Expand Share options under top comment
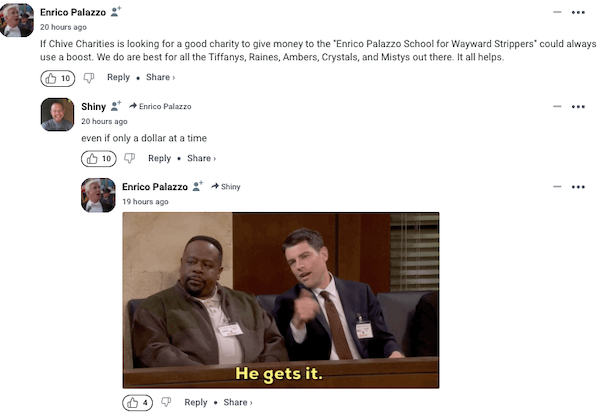This screenshot has height=417, width=600. (160, 77)
